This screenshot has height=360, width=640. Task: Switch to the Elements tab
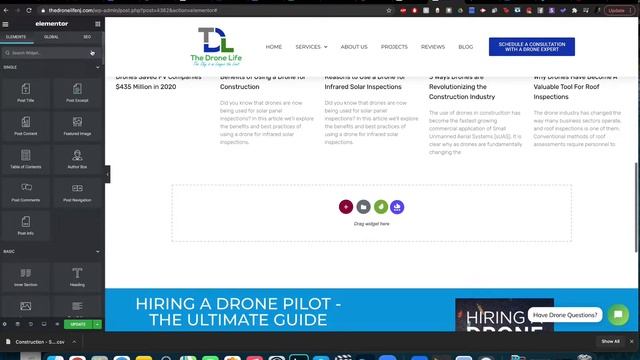coord(16,37)
